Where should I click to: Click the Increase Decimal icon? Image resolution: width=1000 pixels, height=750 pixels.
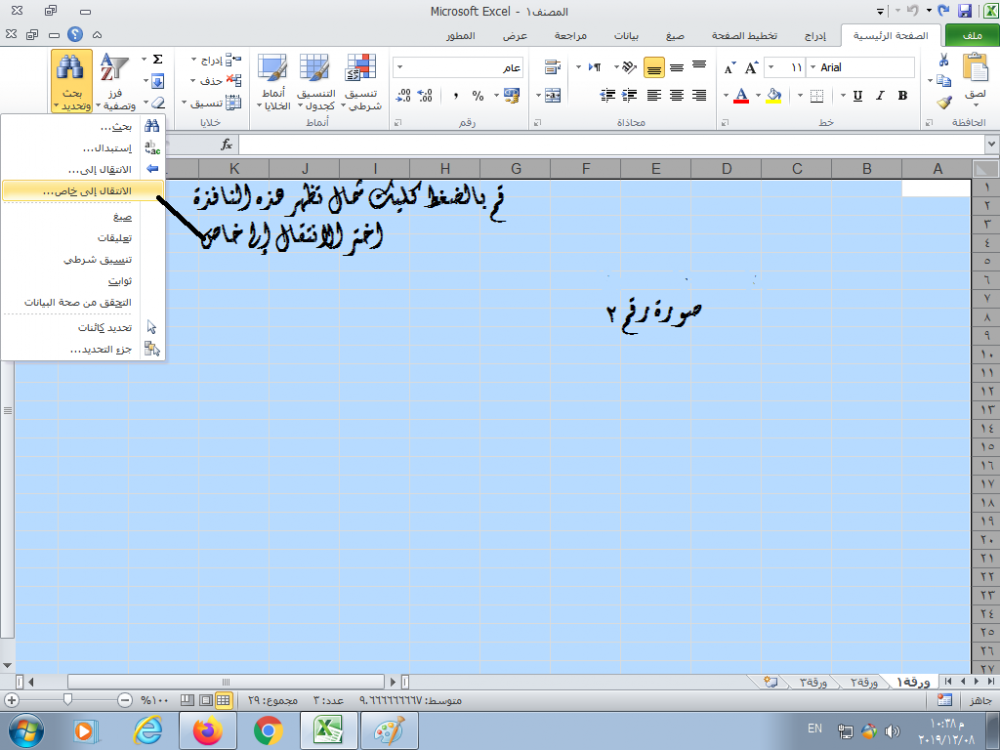(425, 96)
